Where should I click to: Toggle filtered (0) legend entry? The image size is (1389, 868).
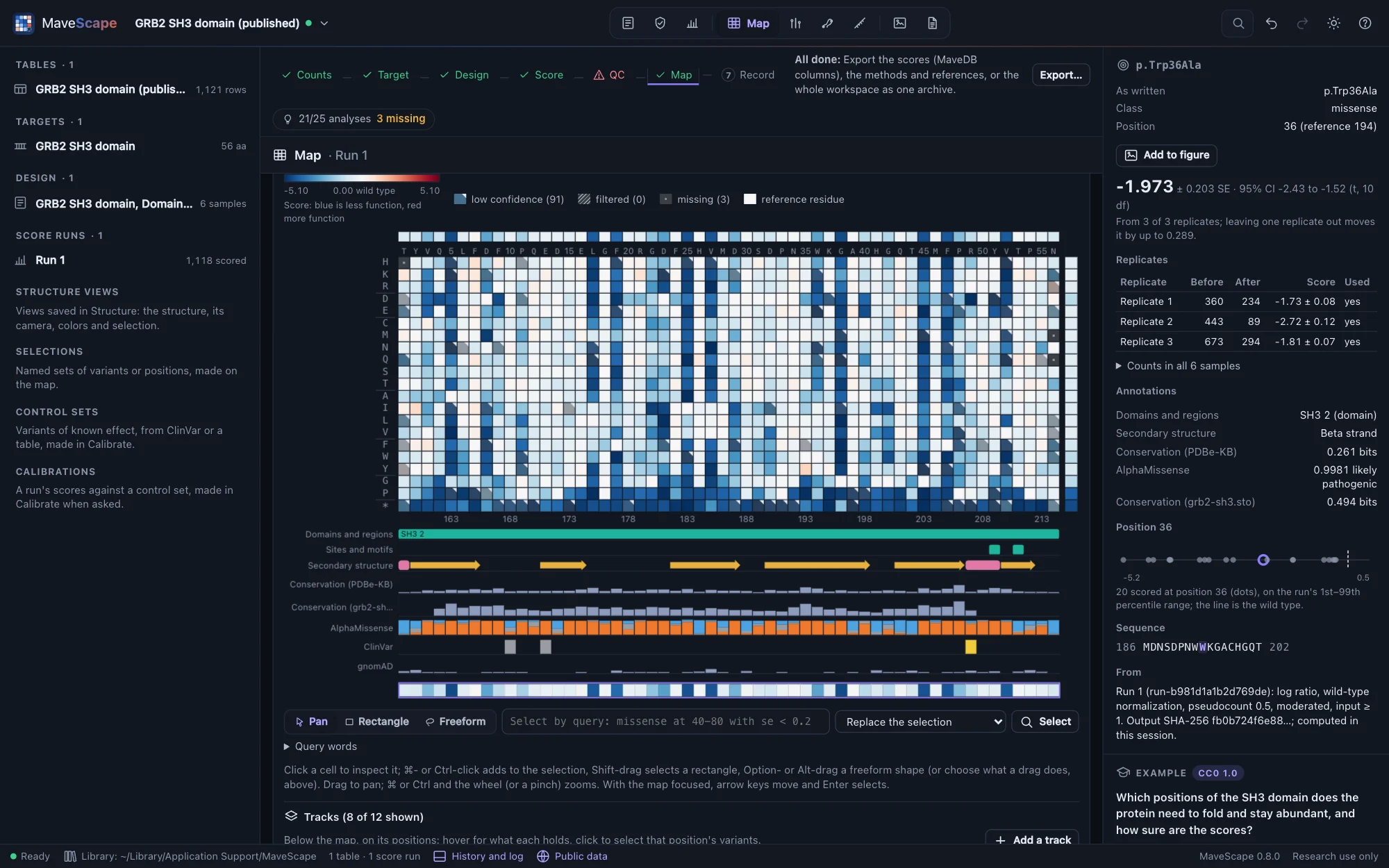click(x=612, y=199)
